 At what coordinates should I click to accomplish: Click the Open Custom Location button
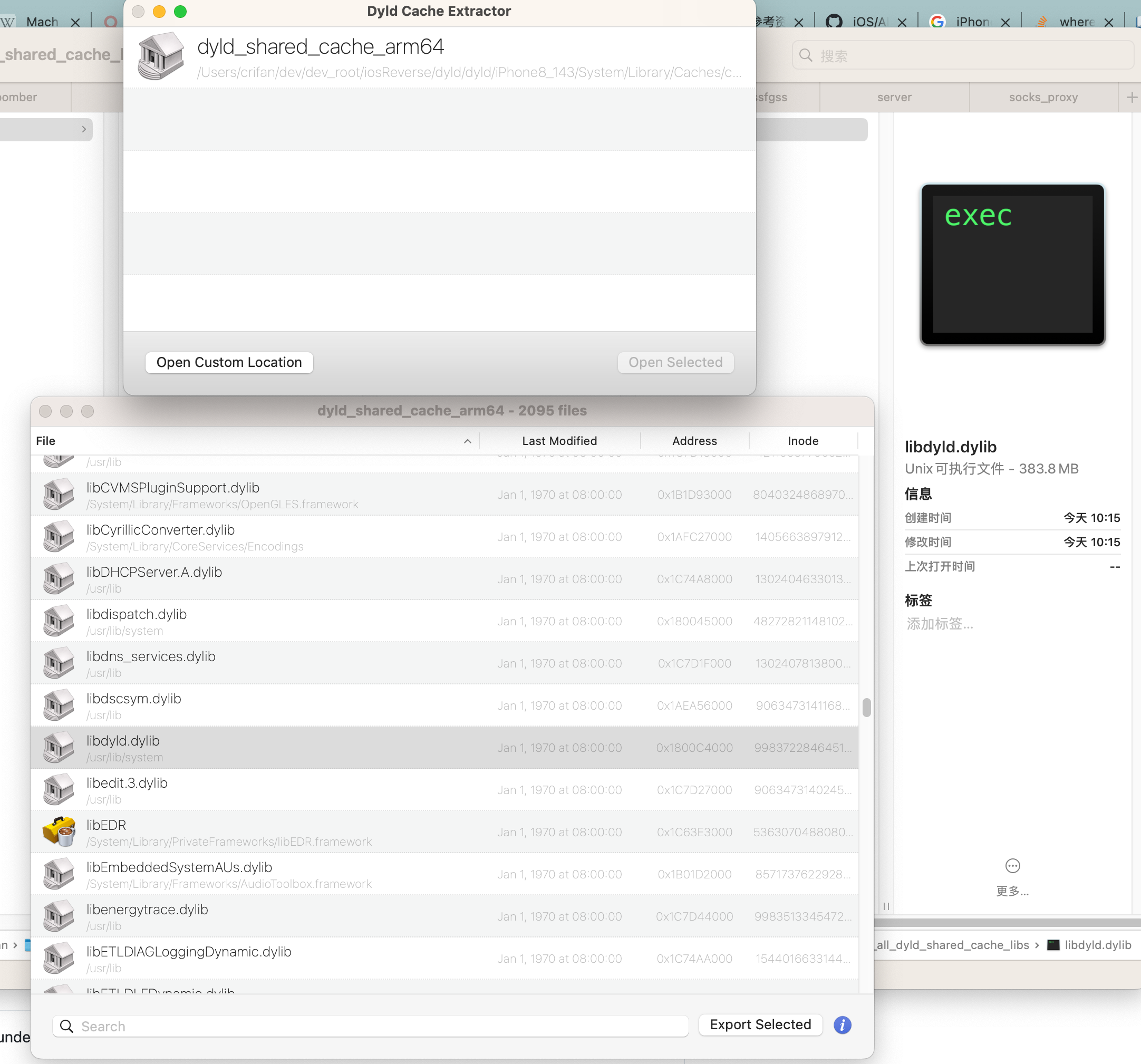tap(229, 362)
